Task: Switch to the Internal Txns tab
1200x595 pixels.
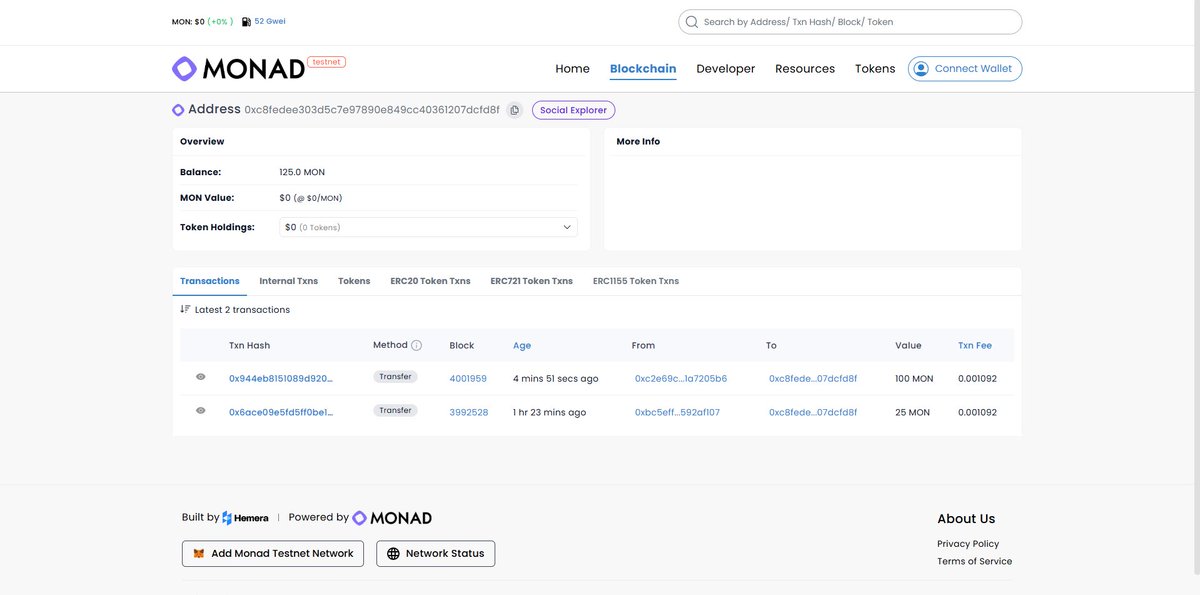Action: point(289,281)
